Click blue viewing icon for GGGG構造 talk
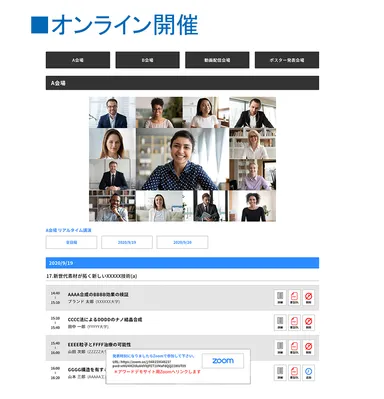 [x=309, y=373]
